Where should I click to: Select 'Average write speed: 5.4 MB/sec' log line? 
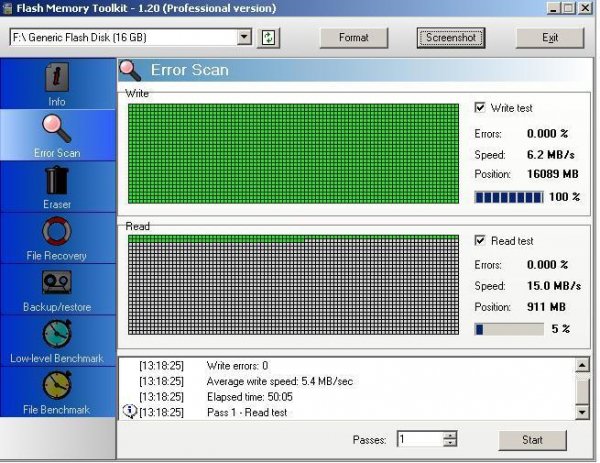[280, 381]
